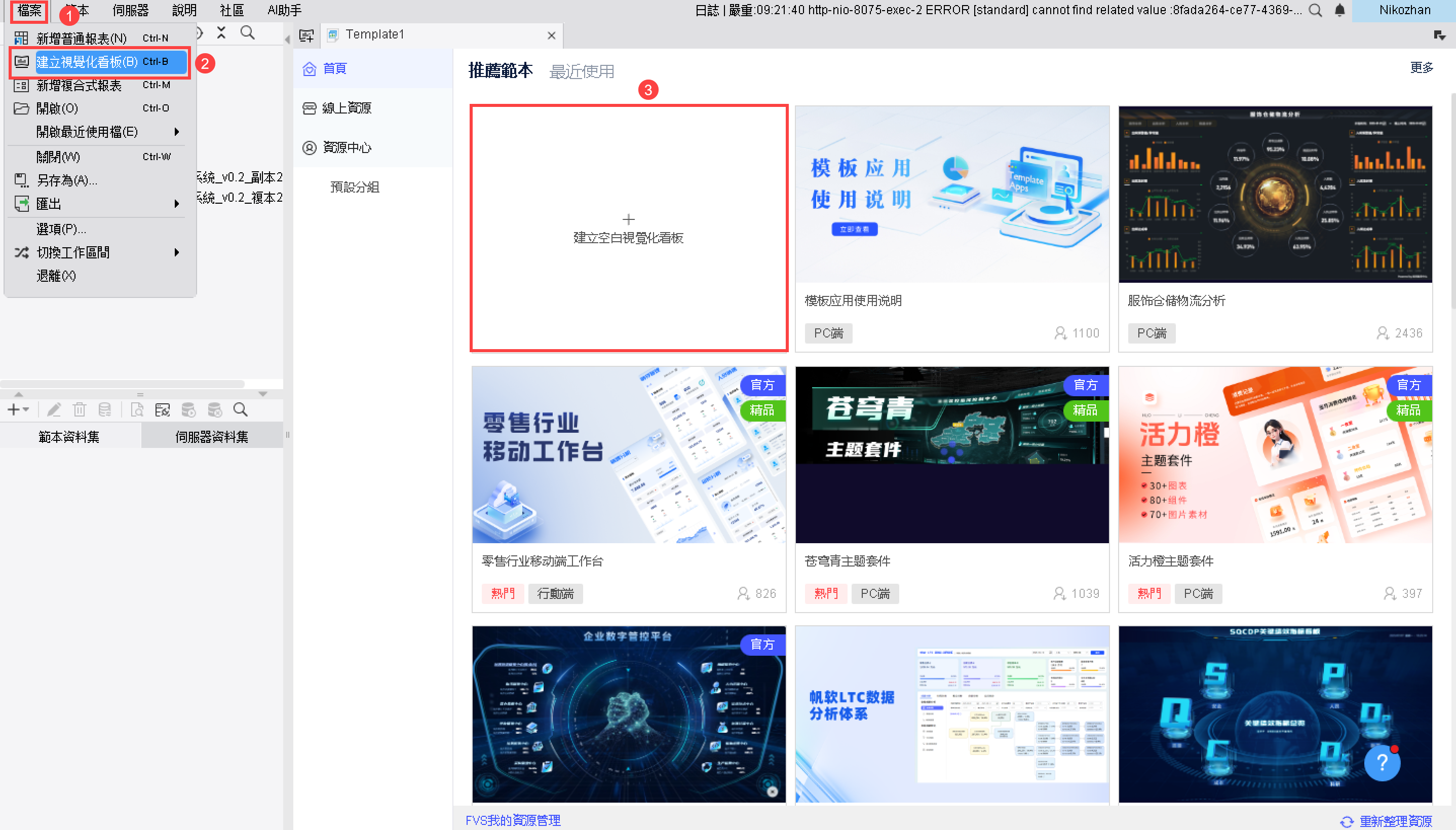Select the 預設分組 group
The width and height of the screenshot is (1456, 830).
click(355, 187)
